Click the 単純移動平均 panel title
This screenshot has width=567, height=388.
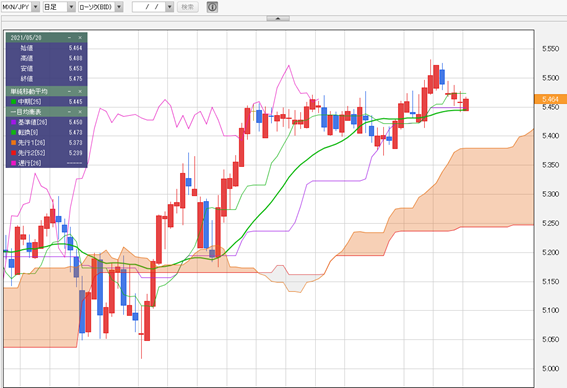29,91
